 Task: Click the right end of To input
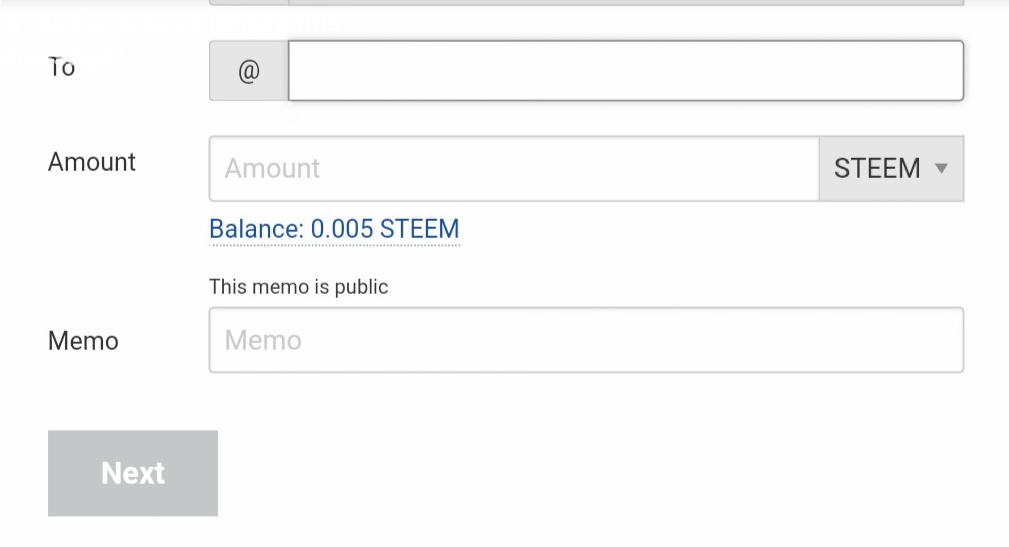pyautogui.click(x=940, y=71)
